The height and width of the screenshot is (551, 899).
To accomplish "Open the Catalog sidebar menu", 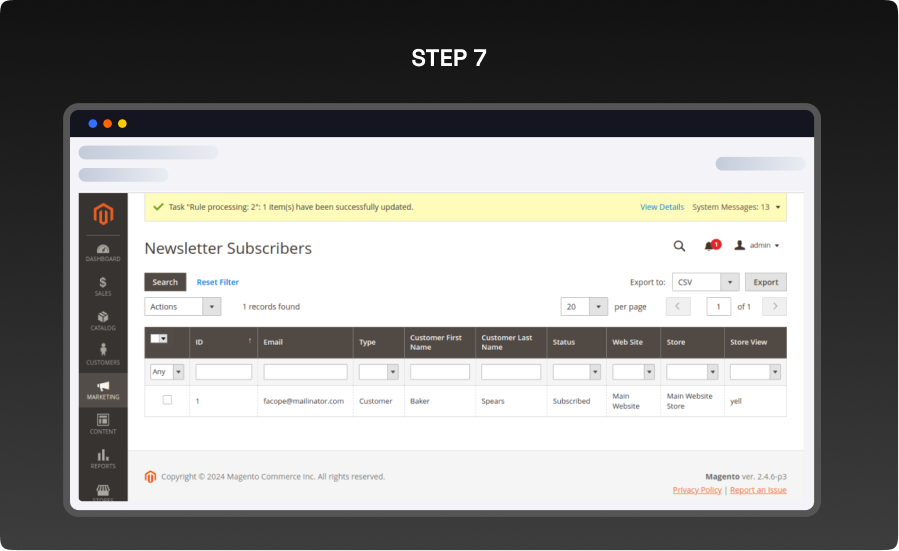I will tap(103, 321).
